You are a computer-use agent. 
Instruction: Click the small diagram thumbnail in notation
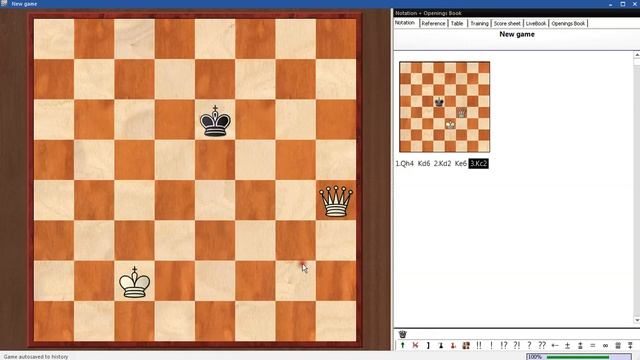coord(444,107)
